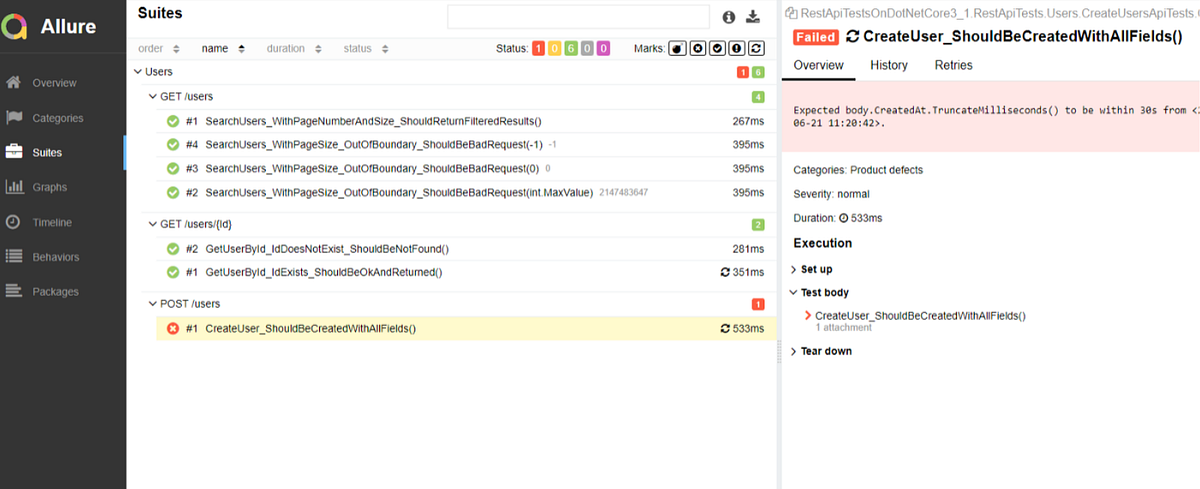Screen dimensions: 1200x489
Task: Open Suites via the briefcase icon
Action: [x=14, y=152]
